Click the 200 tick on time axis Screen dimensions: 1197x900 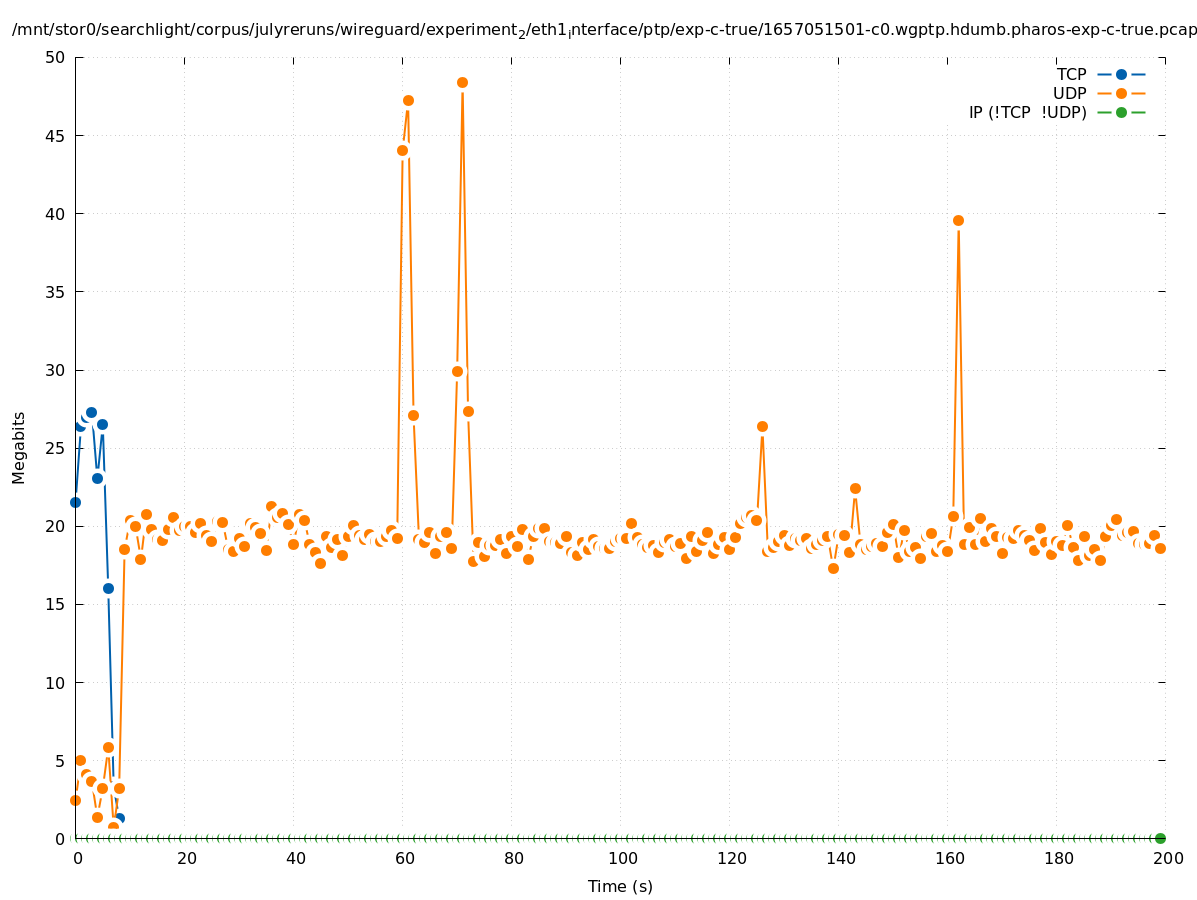point(1168,858)
